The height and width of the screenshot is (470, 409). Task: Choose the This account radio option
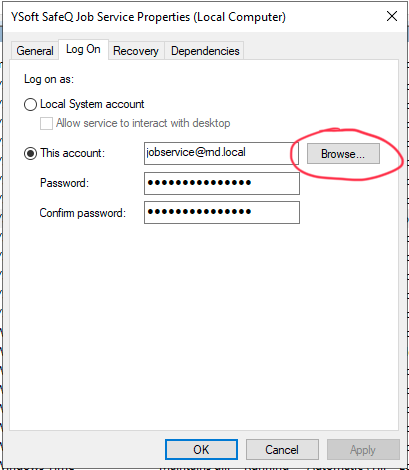pyautogui.click(x=30, y=153)
